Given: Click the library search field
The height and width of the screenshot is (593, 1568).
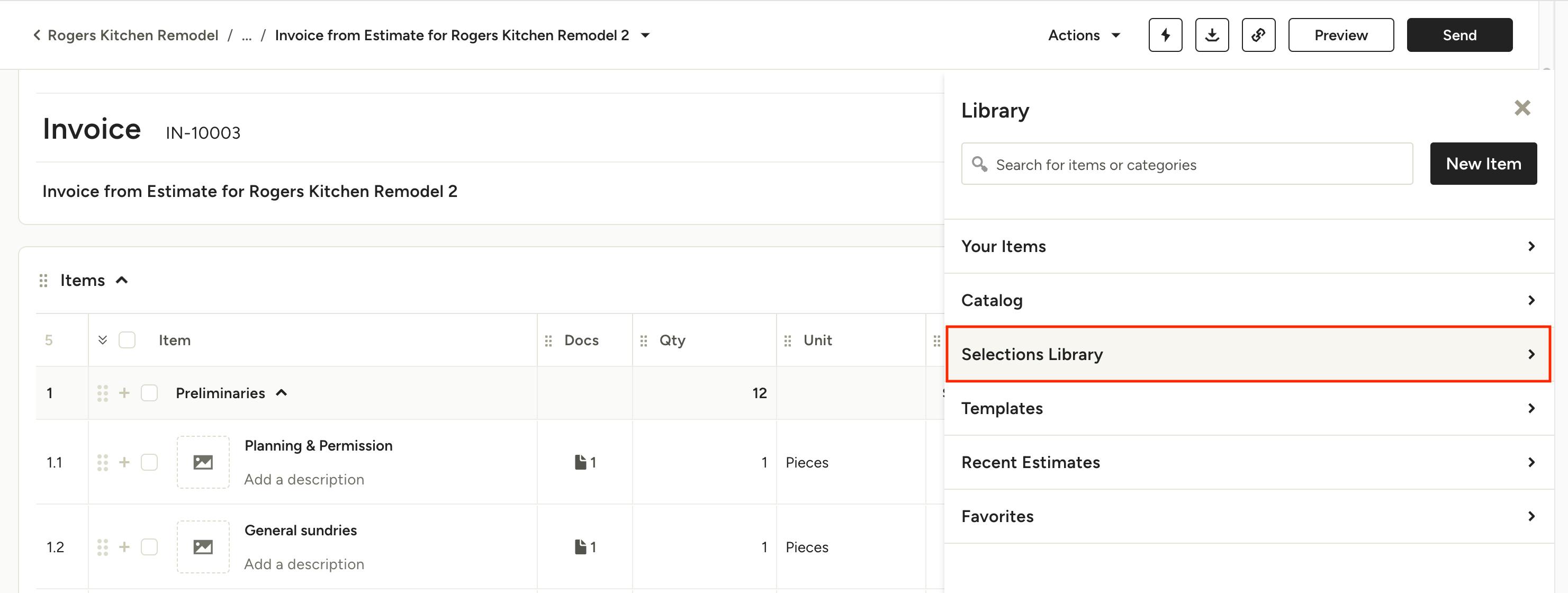Looking at the screenshot, I should (1187, 164).
